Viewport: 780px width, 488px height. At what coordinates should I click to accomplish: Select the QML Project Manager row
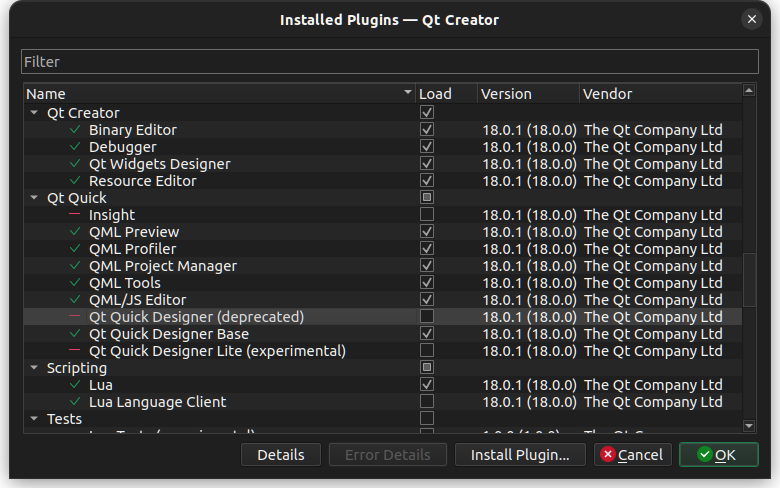[383, 266]
